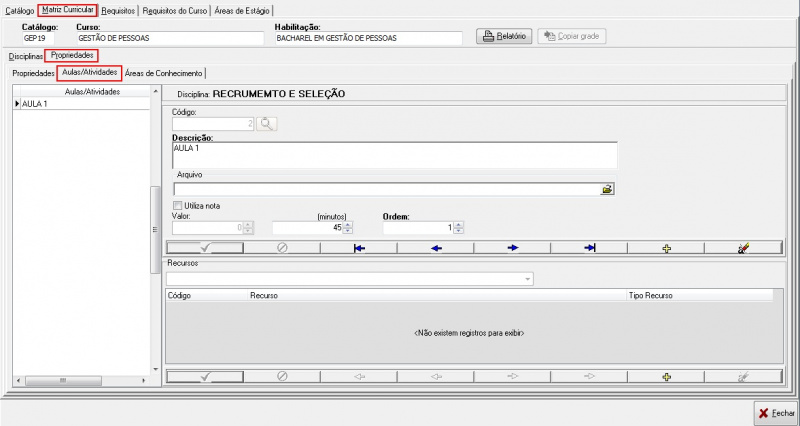800x426 pixels.
Task: Go to previous record in Aulas navigator
Action: pos(435,248)
